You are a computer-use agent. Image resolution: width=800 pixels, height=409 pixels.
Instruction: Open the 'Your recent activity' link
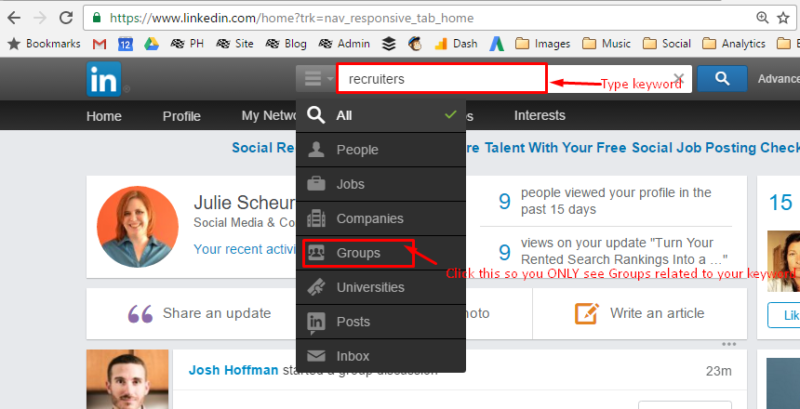click(x=245, y=249)
